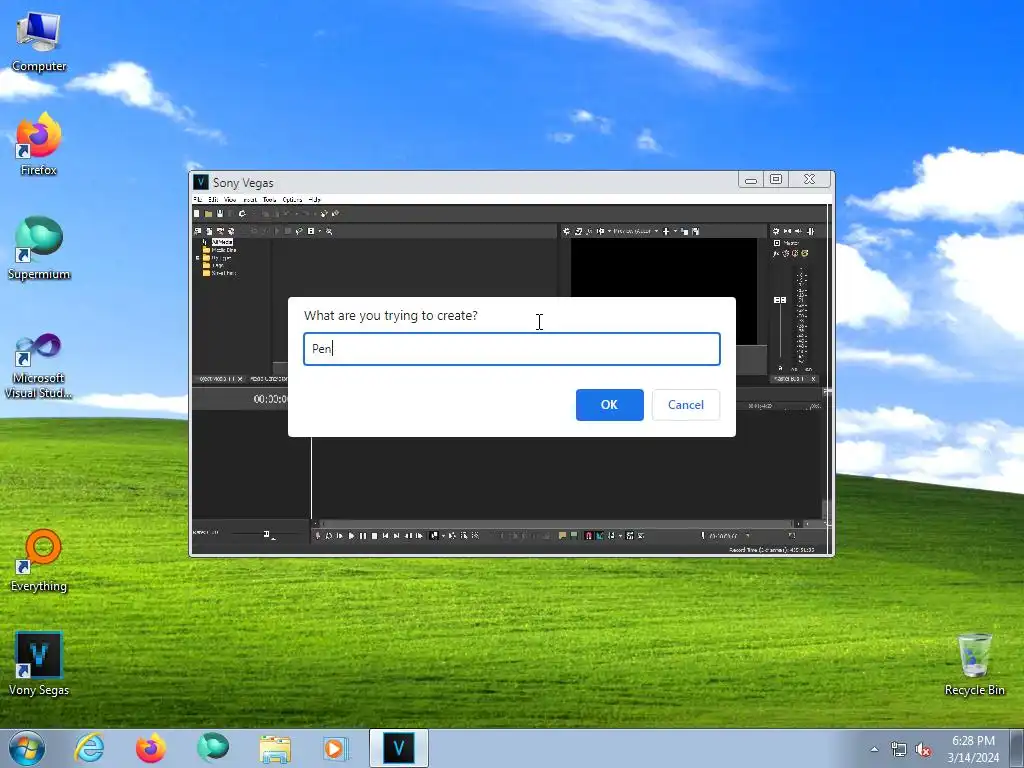Open the Help menu in Sony Vegas
The image size is (1024, 768).
(x=314, y=199)
